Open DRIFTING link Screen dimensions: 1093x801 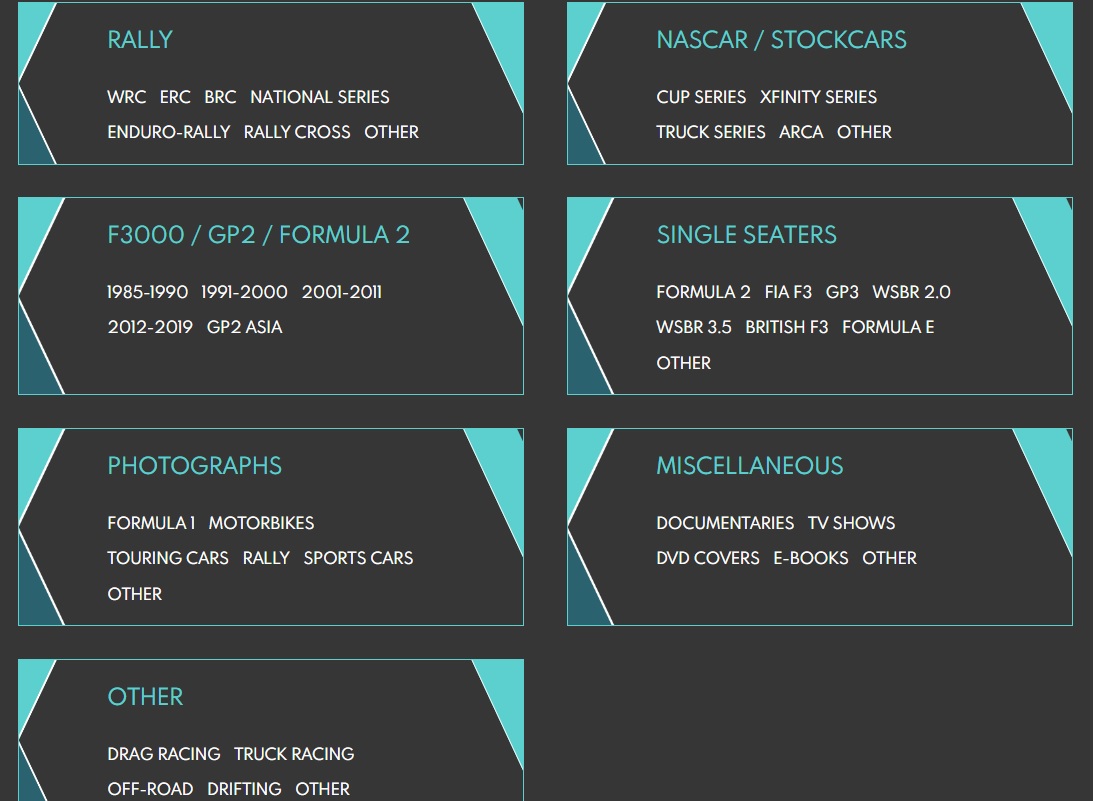point(245,788)
